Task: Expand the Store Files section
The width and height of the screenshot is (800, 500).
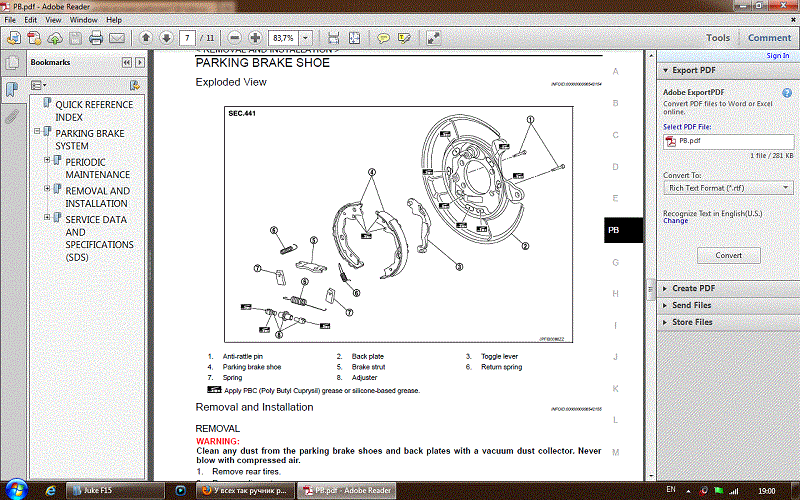Action: point(665,322)
